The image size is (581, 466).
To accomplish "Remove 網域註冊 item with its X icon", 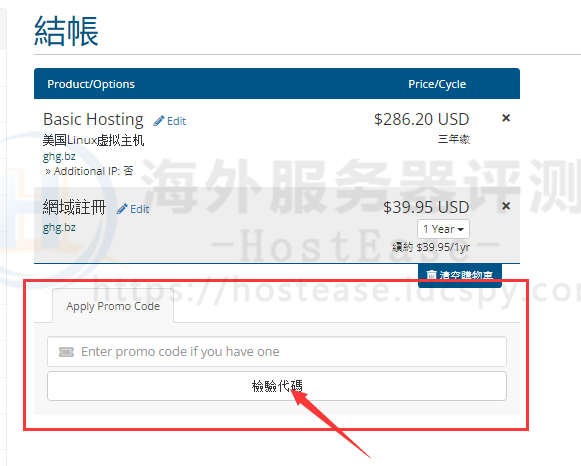I will pyautogui.click(x=506, y=206).
